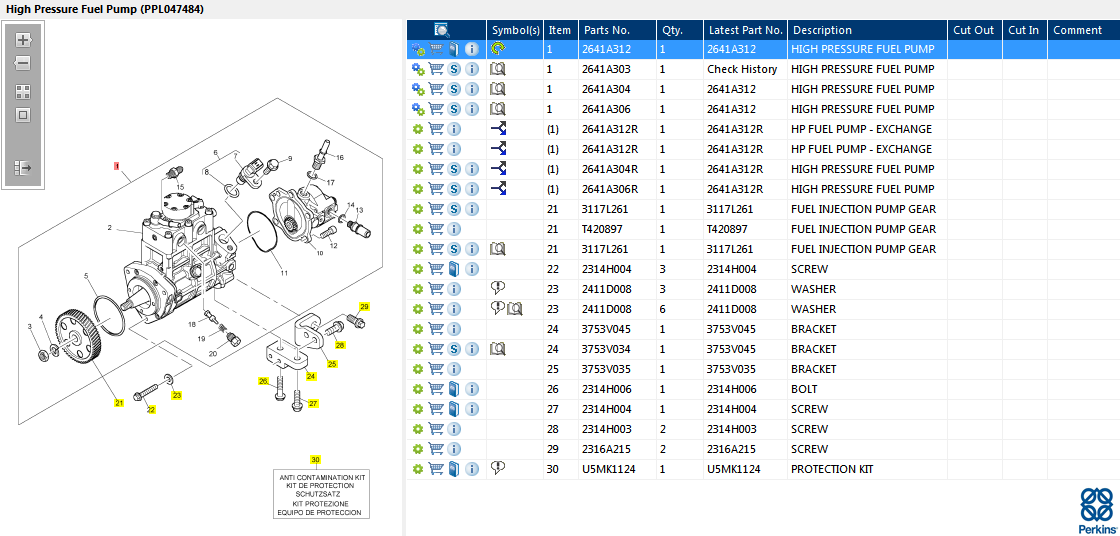Open info for part 2316A215 screw
Image resolution: width=1120 pixels, height=536 pixels.
pos(454,450)
